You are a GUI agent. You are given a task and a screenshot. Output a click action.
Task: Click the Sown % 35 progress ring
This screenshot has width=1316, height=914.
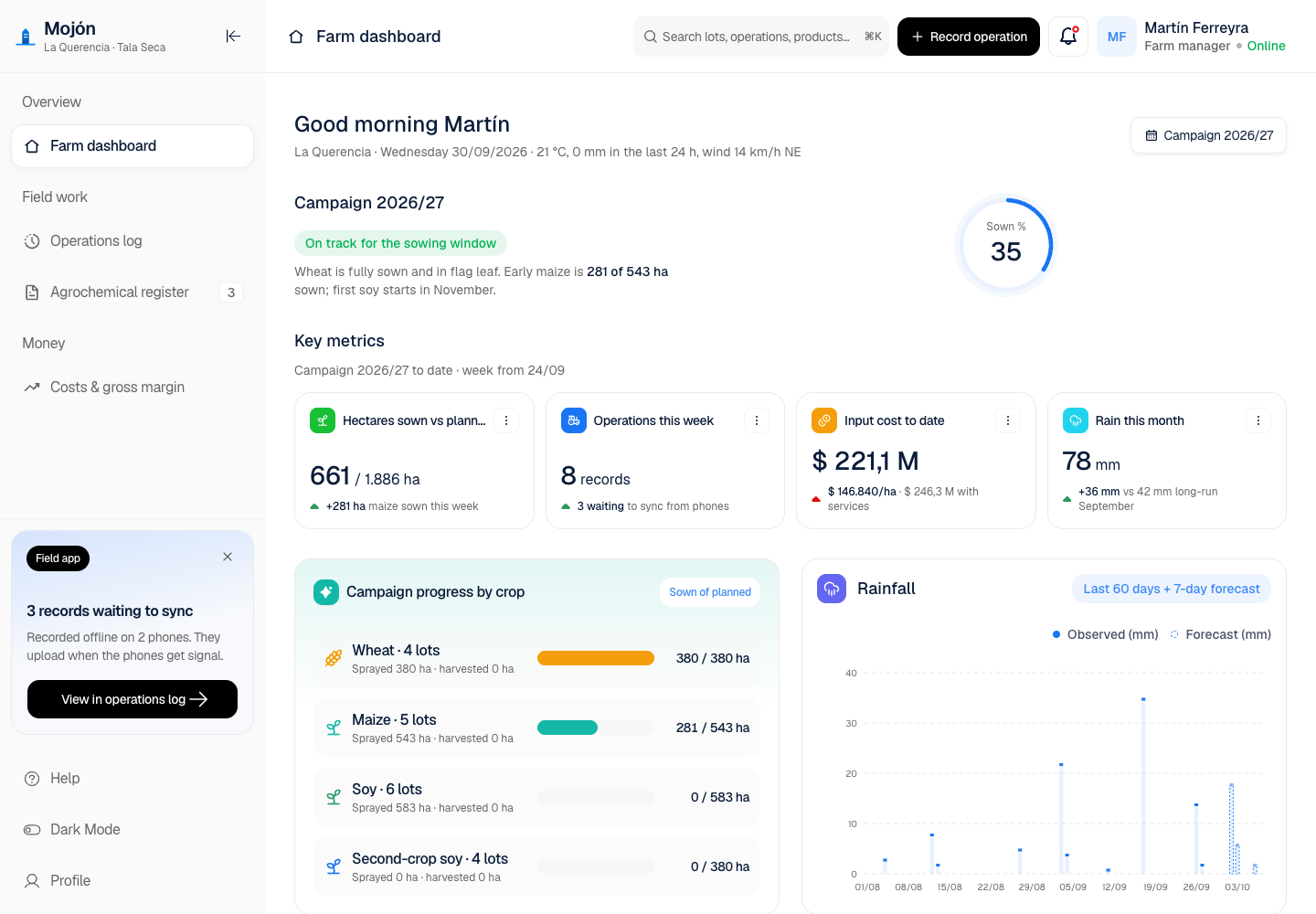point(1005,245)
